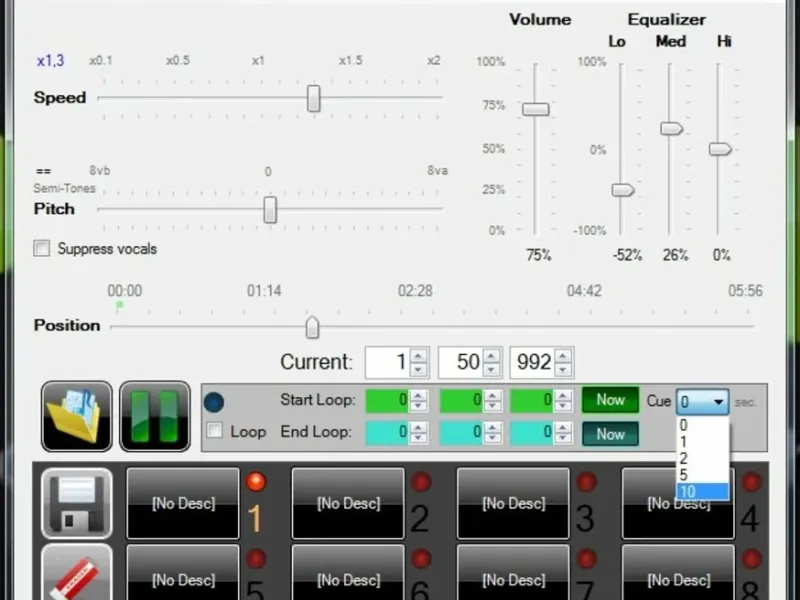Erase preset with eraser icon
Viewport: 800px width, 600px height.
pyautogui.click(x=77, y=572)
